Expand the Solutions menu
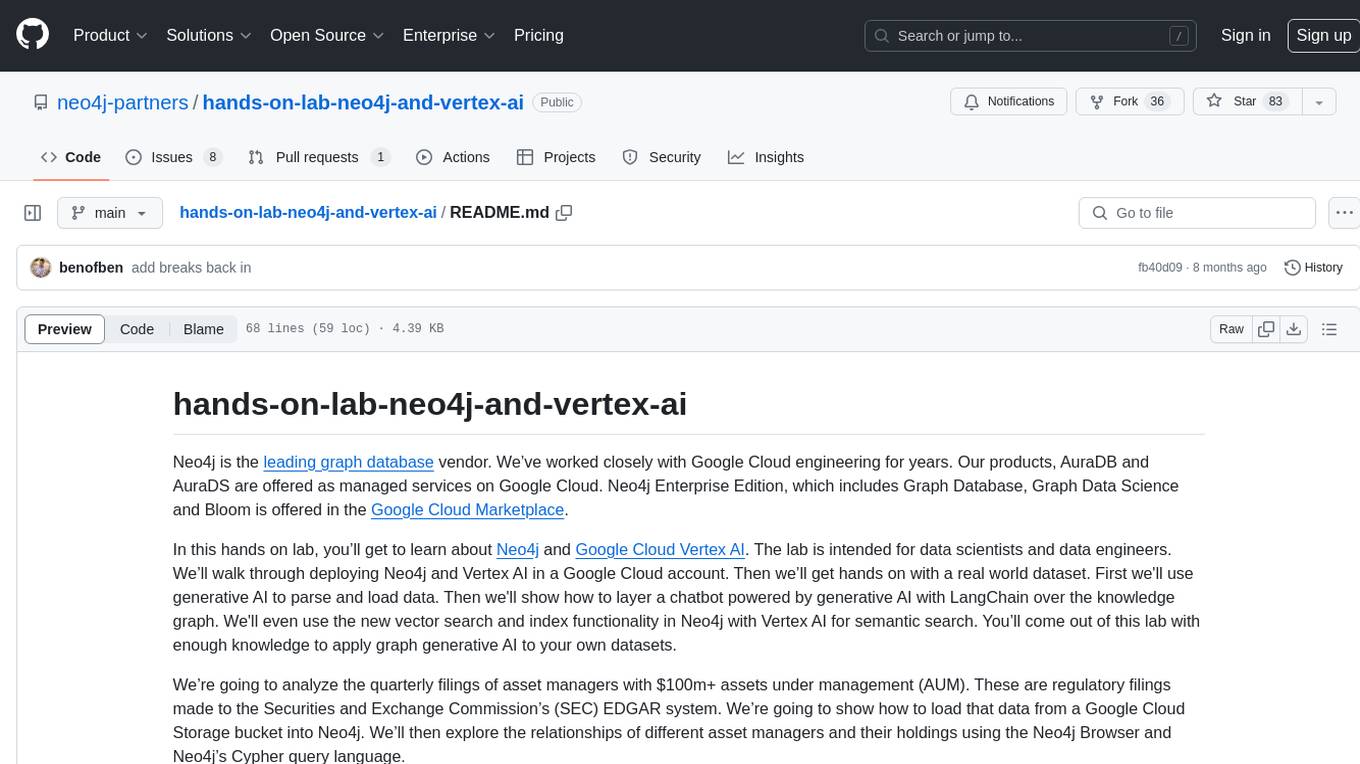1360x764 pixels. (208, 35)
